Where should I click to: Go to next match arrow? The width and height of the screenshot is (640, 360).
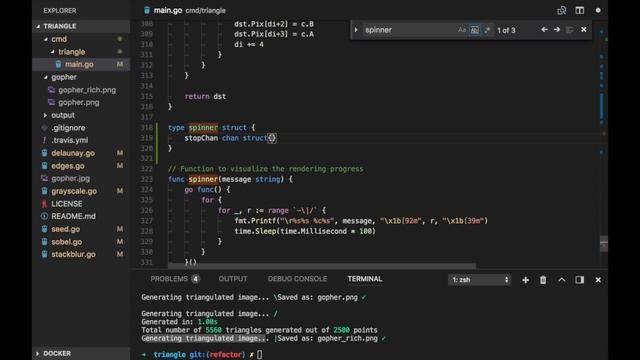(x=557, y=30)
